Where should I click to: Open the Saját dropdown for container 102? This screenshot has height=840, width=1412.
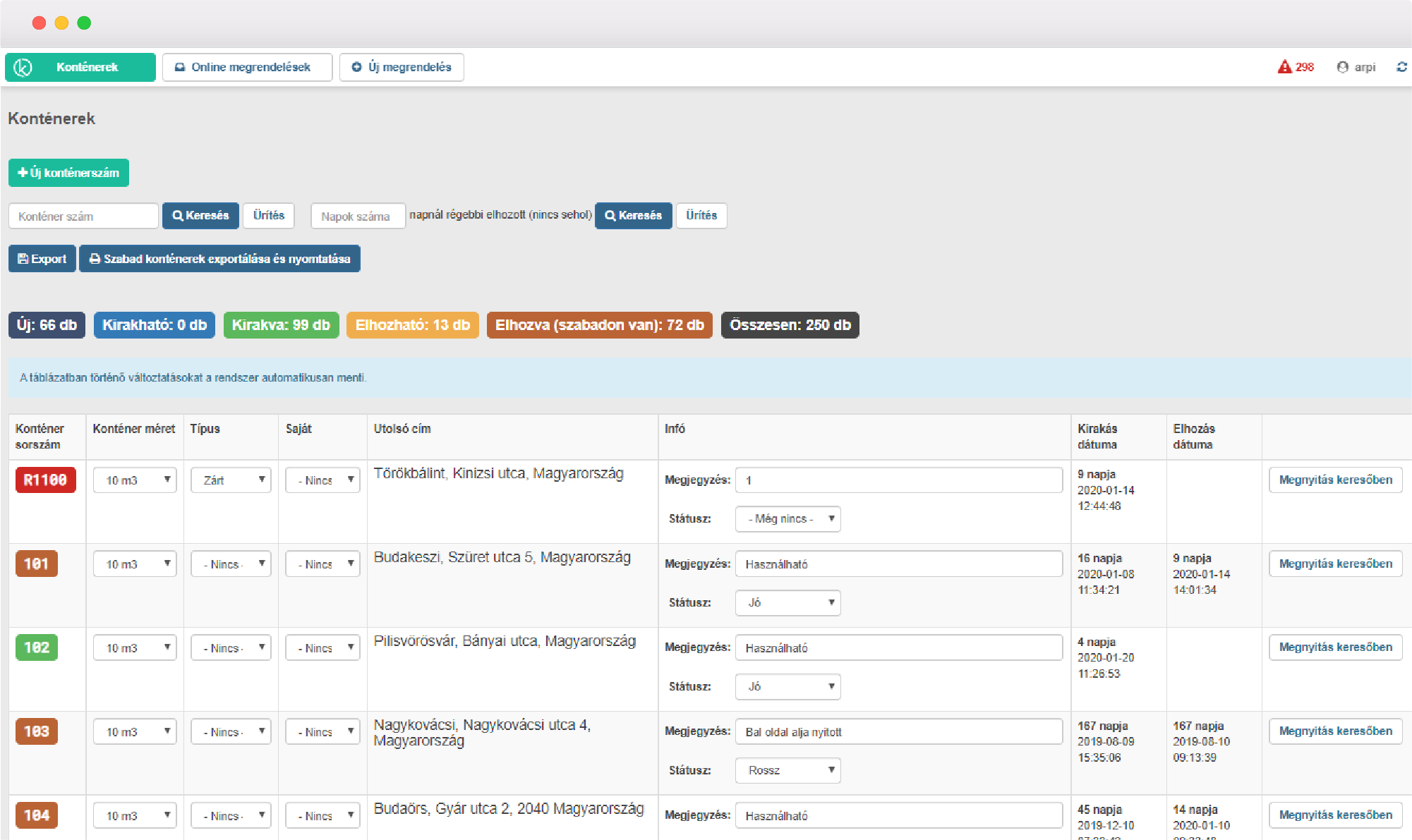(322, 648)
